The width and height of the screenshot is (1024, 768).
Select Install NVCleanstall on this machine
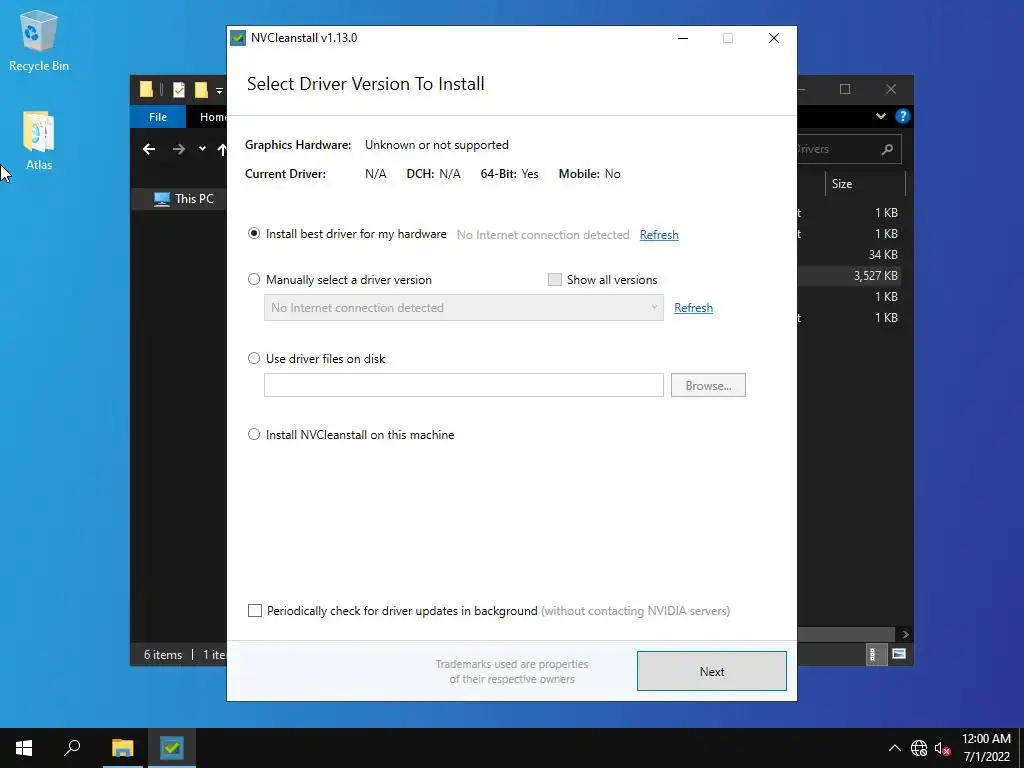[351, 434]
